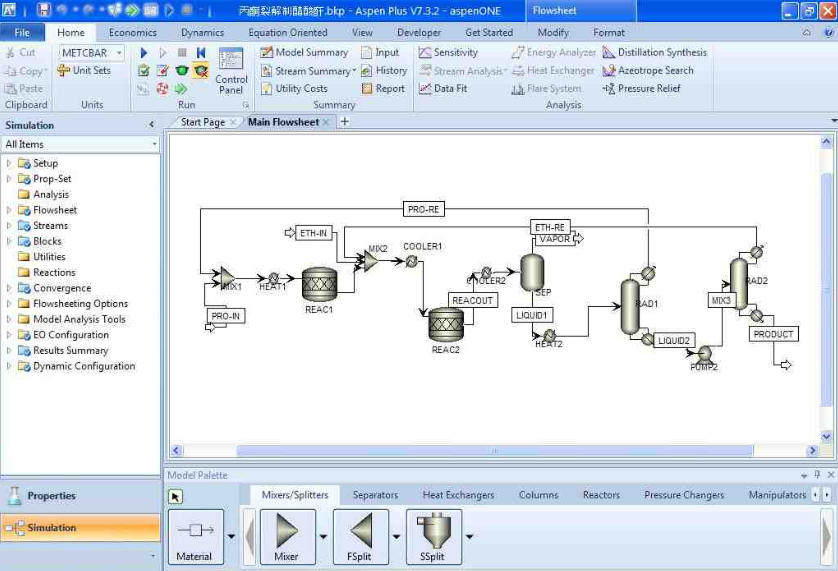Select the PRO-RE stream label

[x=423, y=209]
